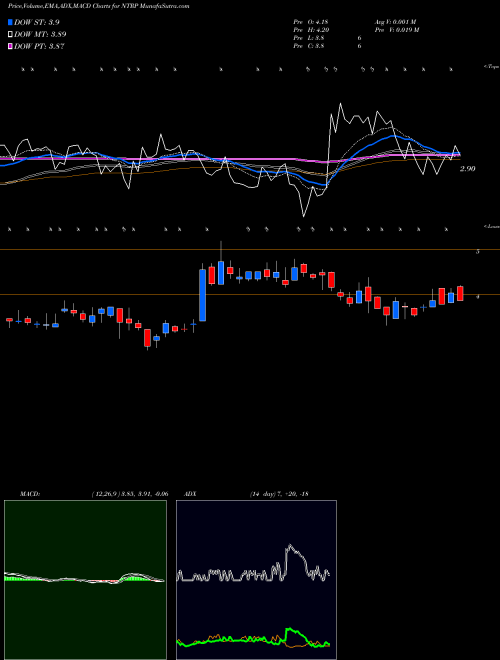Viewport: 500px width, 660px height.
Task: Click the white DOW MT legend swatch
Action: 10,34
